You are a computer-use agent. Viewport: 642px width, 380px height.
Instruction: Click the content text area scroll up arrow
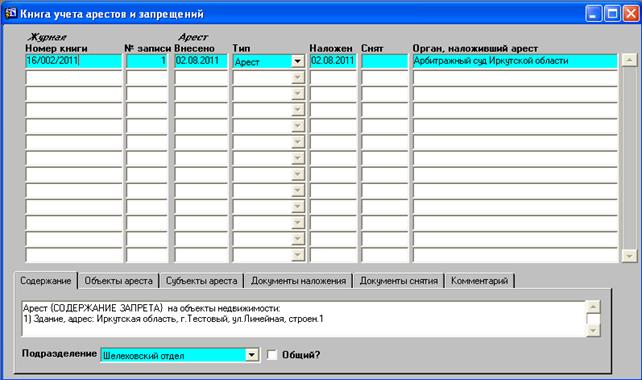tap(593, 307)
